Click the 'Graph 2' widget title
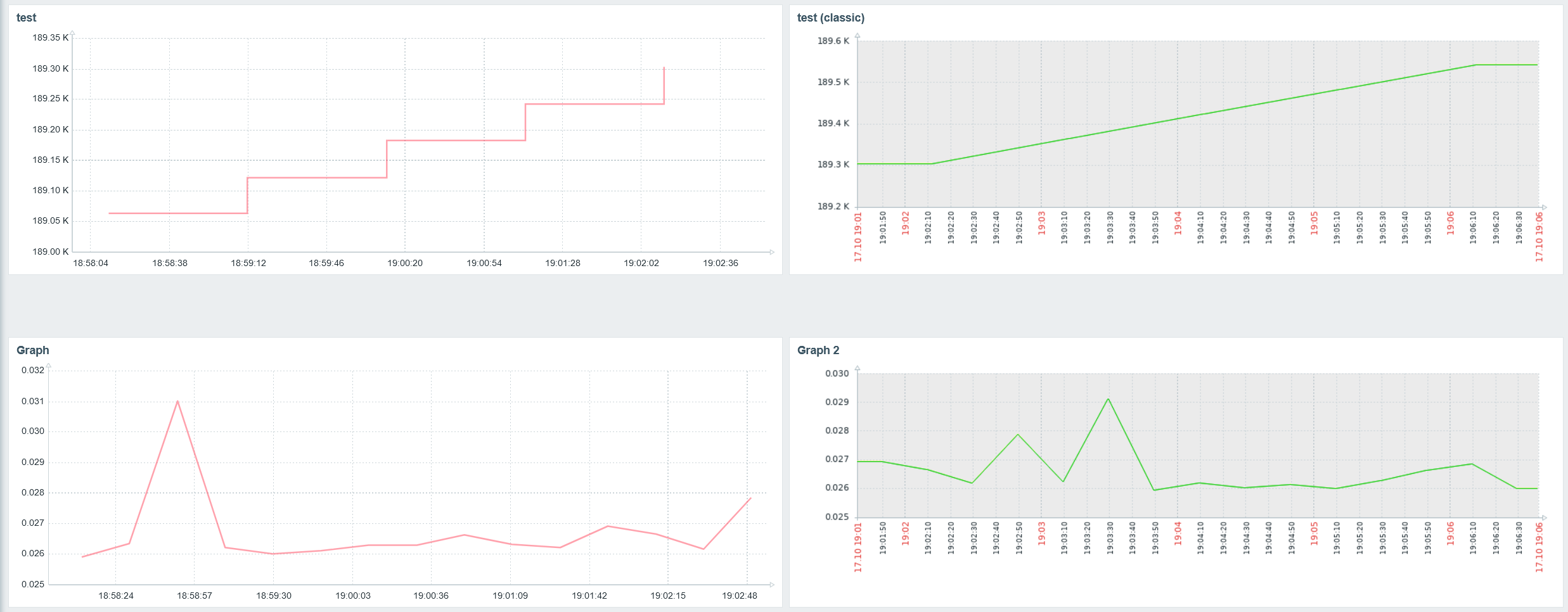 point(818,350)
